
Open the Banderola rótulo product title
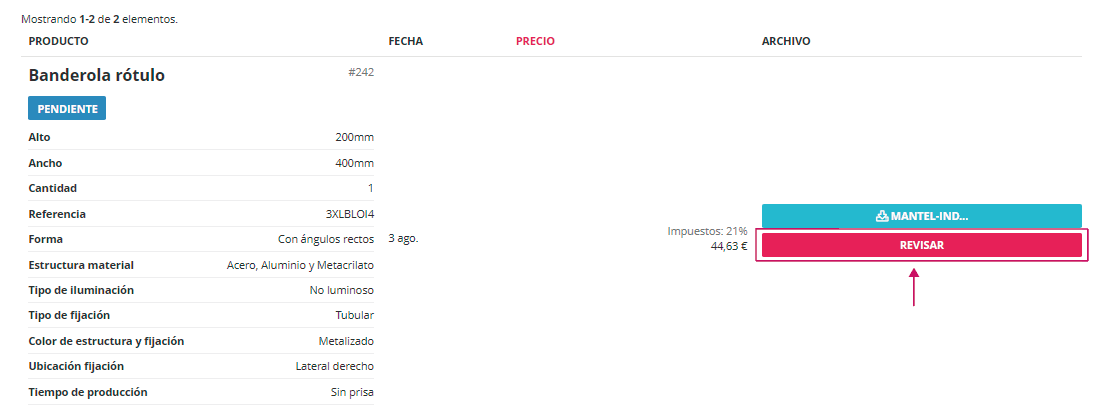point(97,75)
